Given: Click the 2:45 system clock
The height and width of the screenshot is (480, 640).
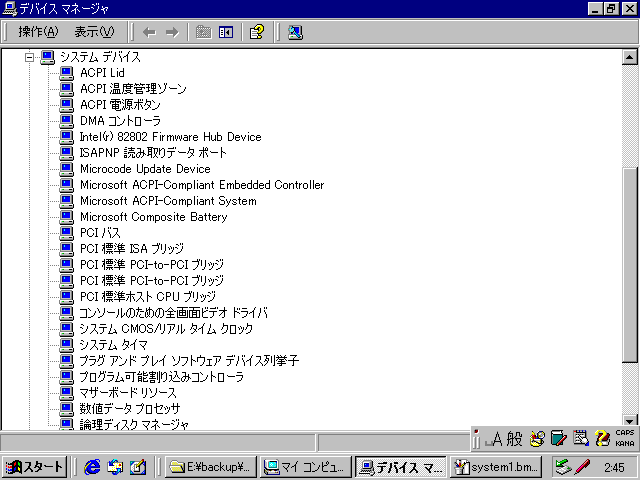Looking at the screenshot, I should 614,467.
